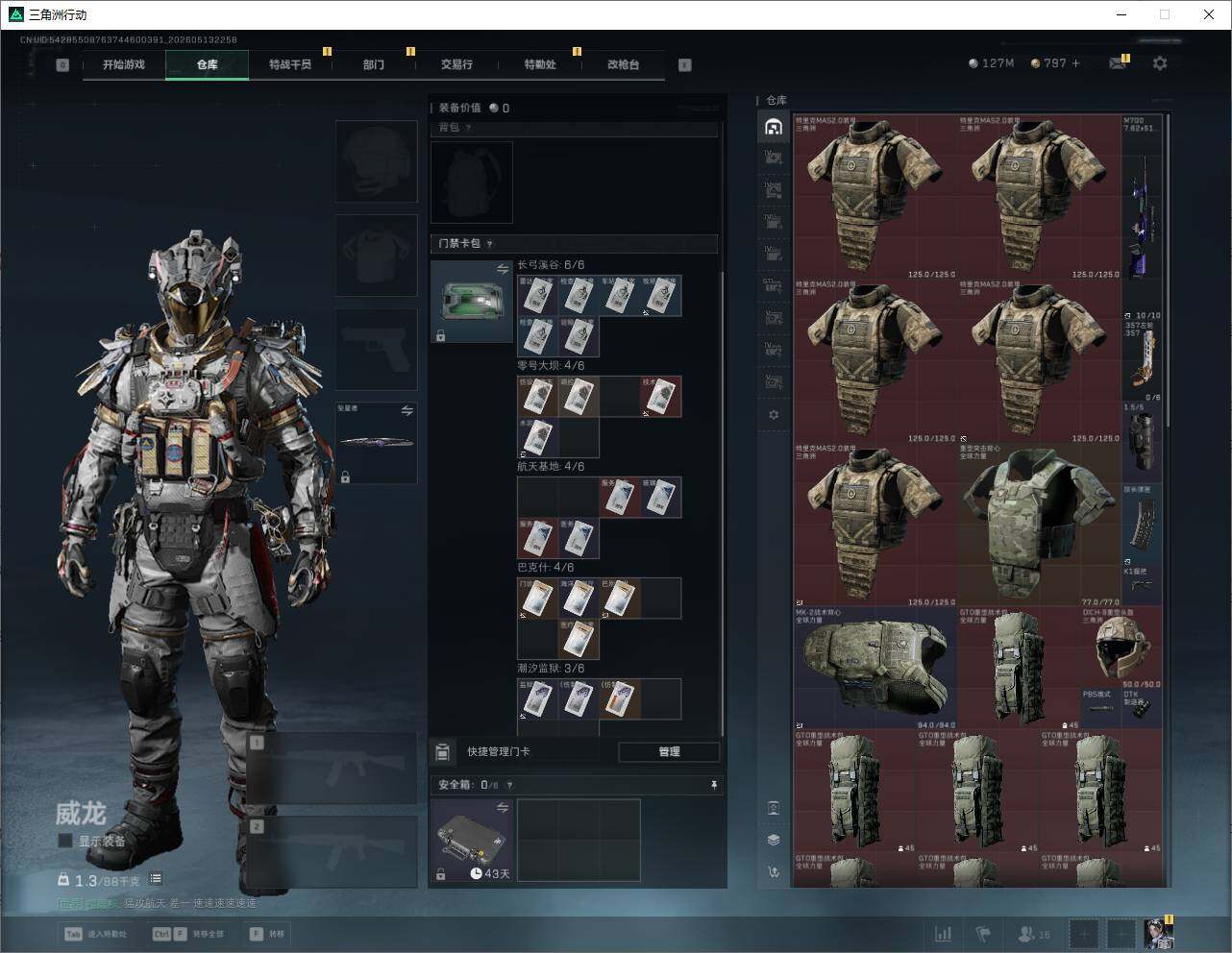Image resolution: width=1232 pixels, height=953 pixels.
Task: Open the weight details list icon
Action: (156, 879)
